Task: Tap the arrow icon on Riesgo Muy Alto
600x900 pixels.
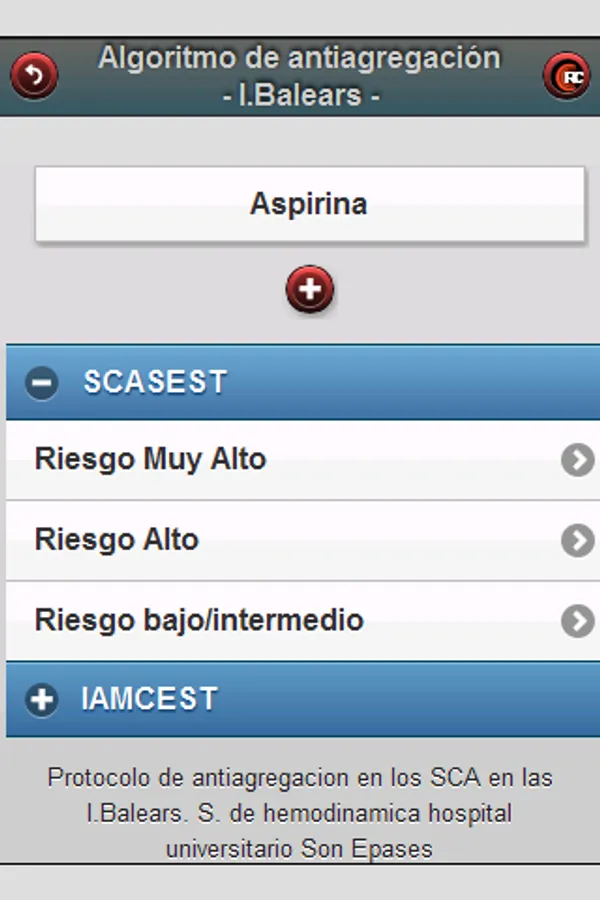Action: pyautogui.click(x=577, y=460)
